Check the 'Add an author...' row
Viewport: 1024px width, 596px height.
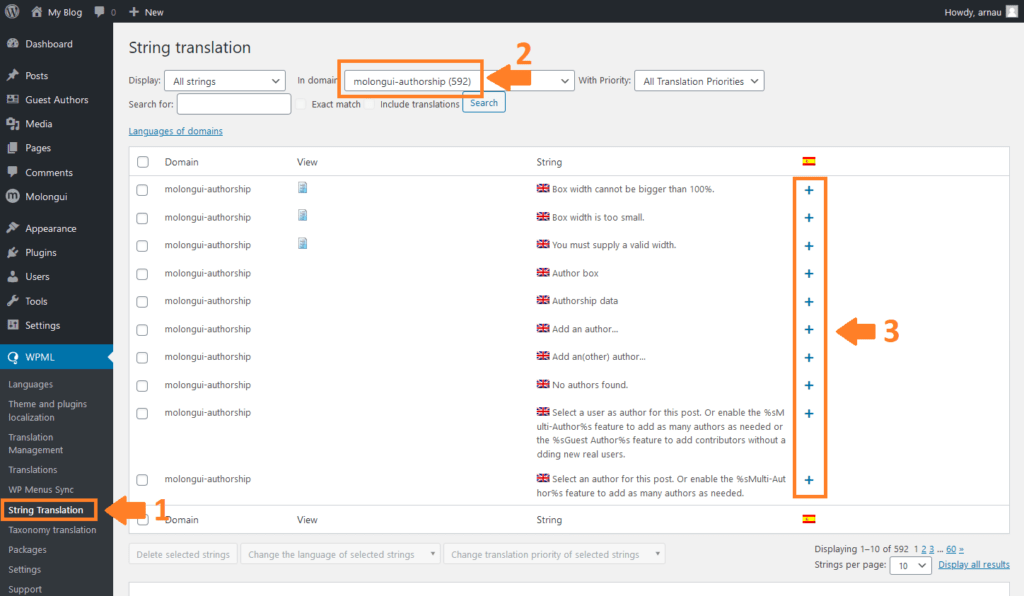click(142, 330)
